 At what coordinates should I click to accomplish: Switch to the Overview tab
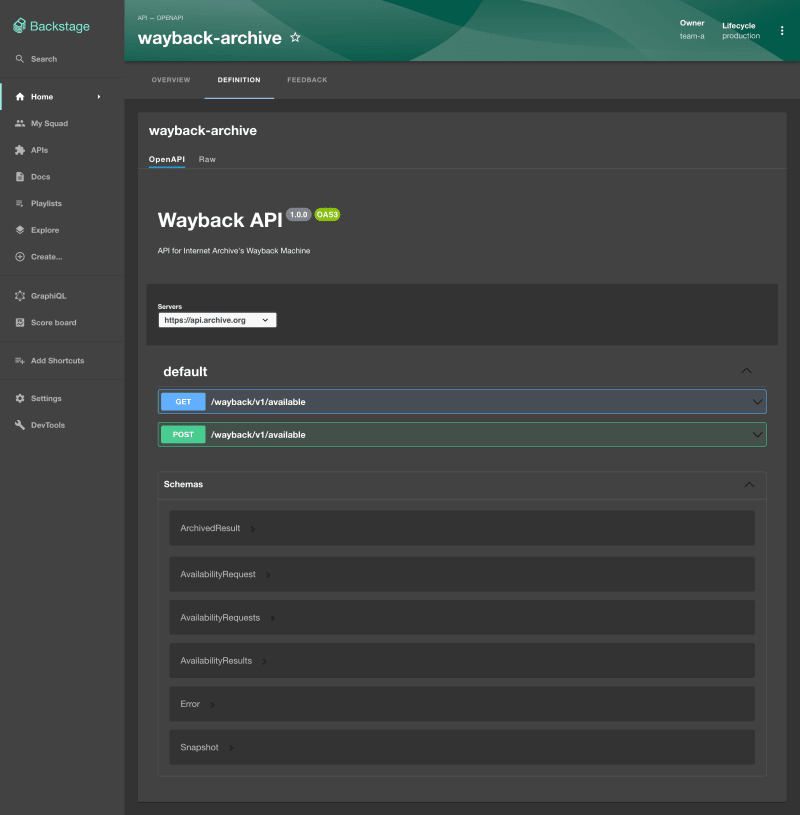click(x=171, y=80)
